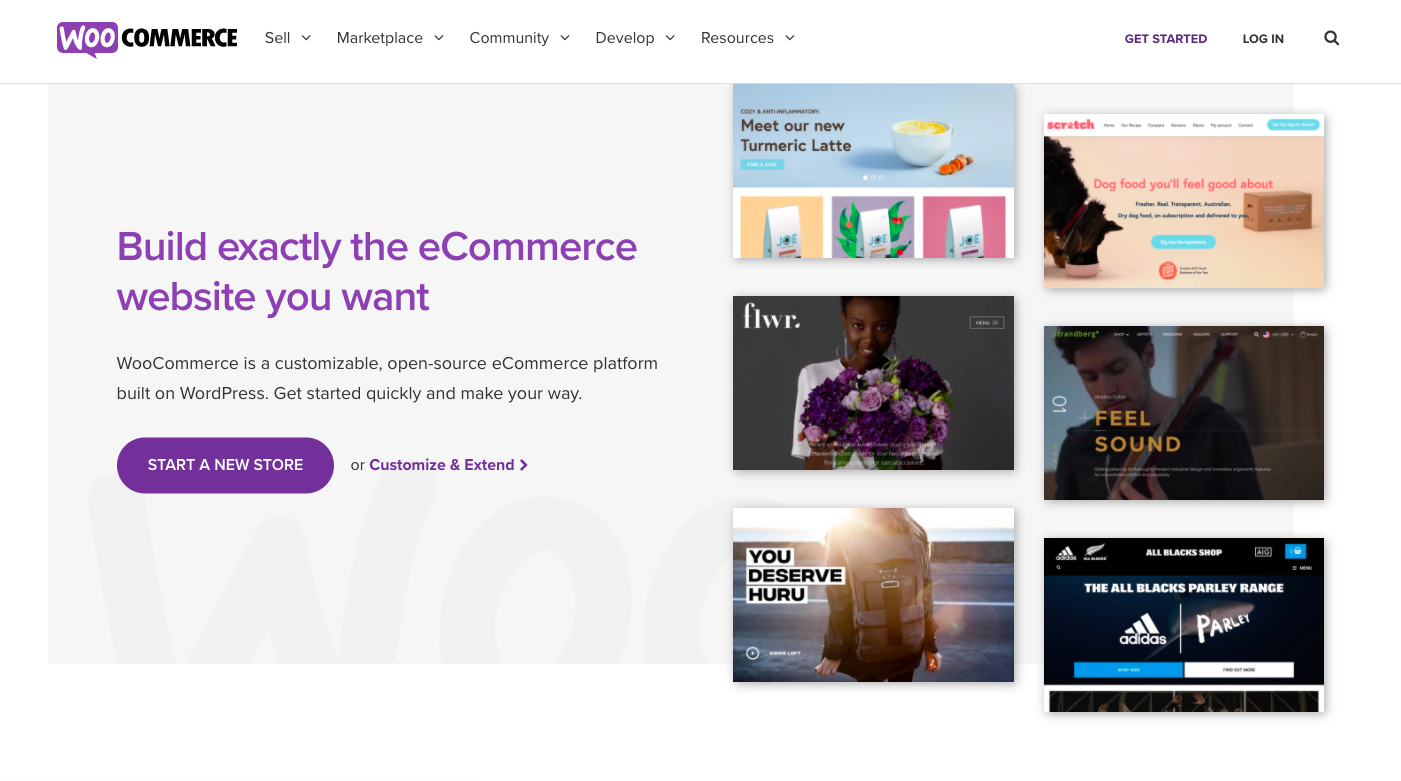
Task: Click the arrow beside Customize & Extend
Action: pos(524,465)
